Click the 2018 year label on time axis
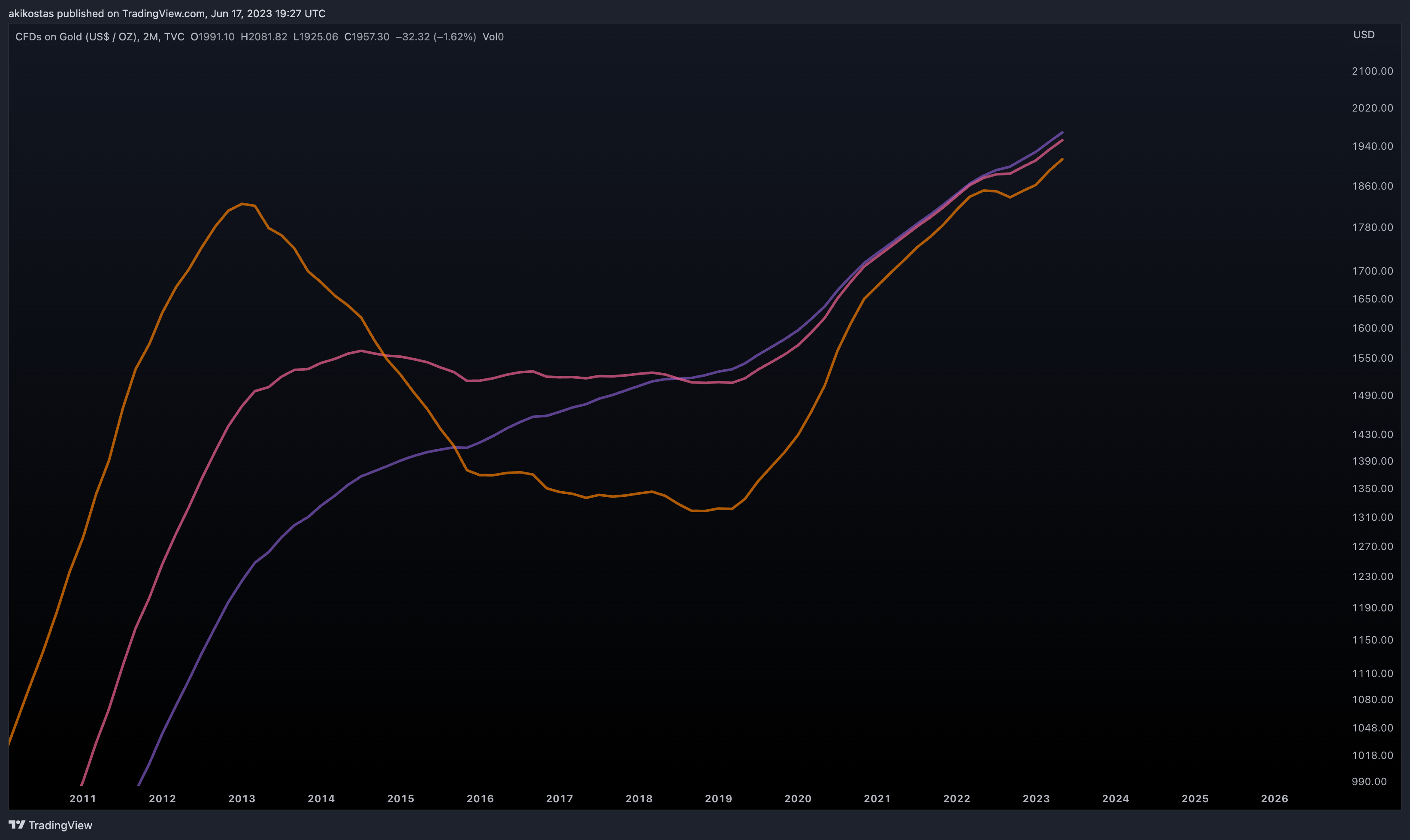 click(639, 799)
